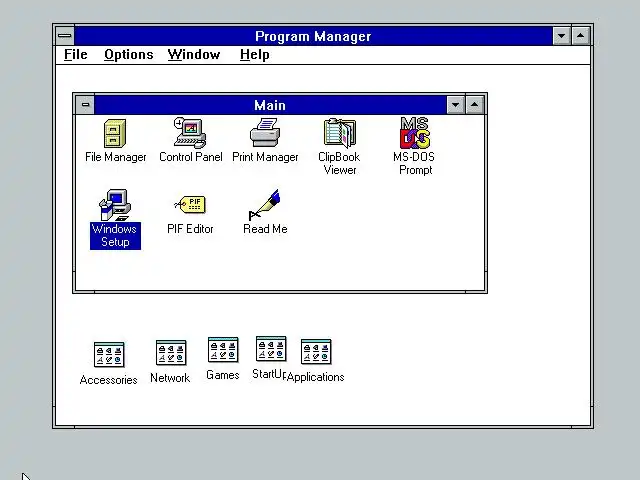Click the Main window title bar

click(270, 105)
